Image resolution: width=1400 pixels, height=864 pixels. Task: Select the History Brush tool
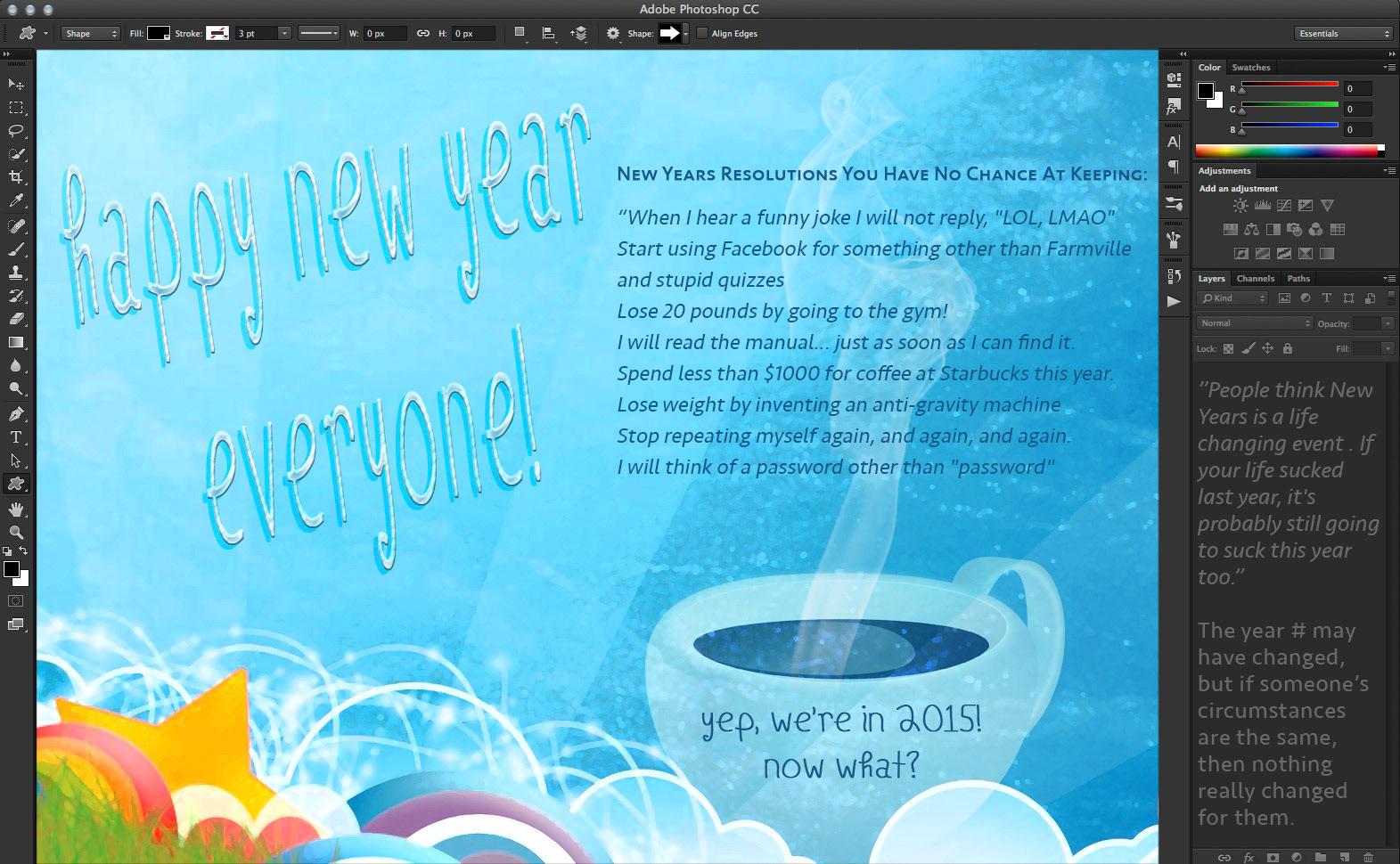16,296
